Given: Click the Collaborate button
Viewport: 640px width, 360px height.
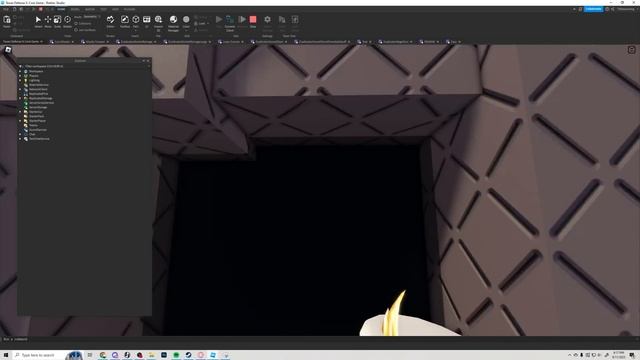Looking at the screenshot, I should click(593, 9).
